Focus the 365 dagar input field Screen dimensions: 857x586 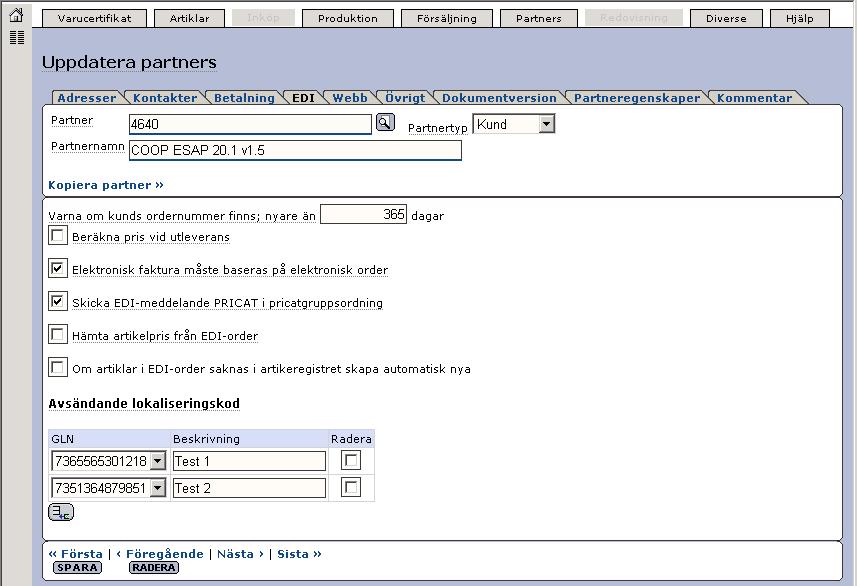(x=363, y=214)
